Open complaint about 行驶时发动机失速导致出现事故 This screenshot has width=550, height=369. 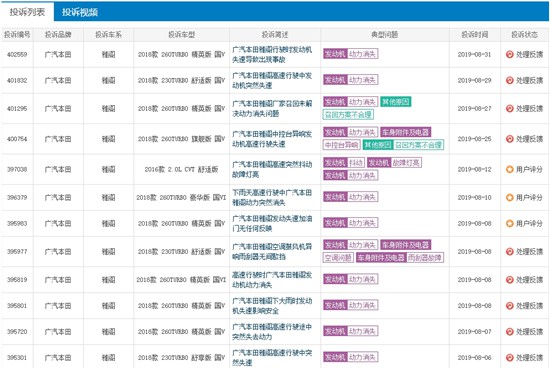pos(272,54)
